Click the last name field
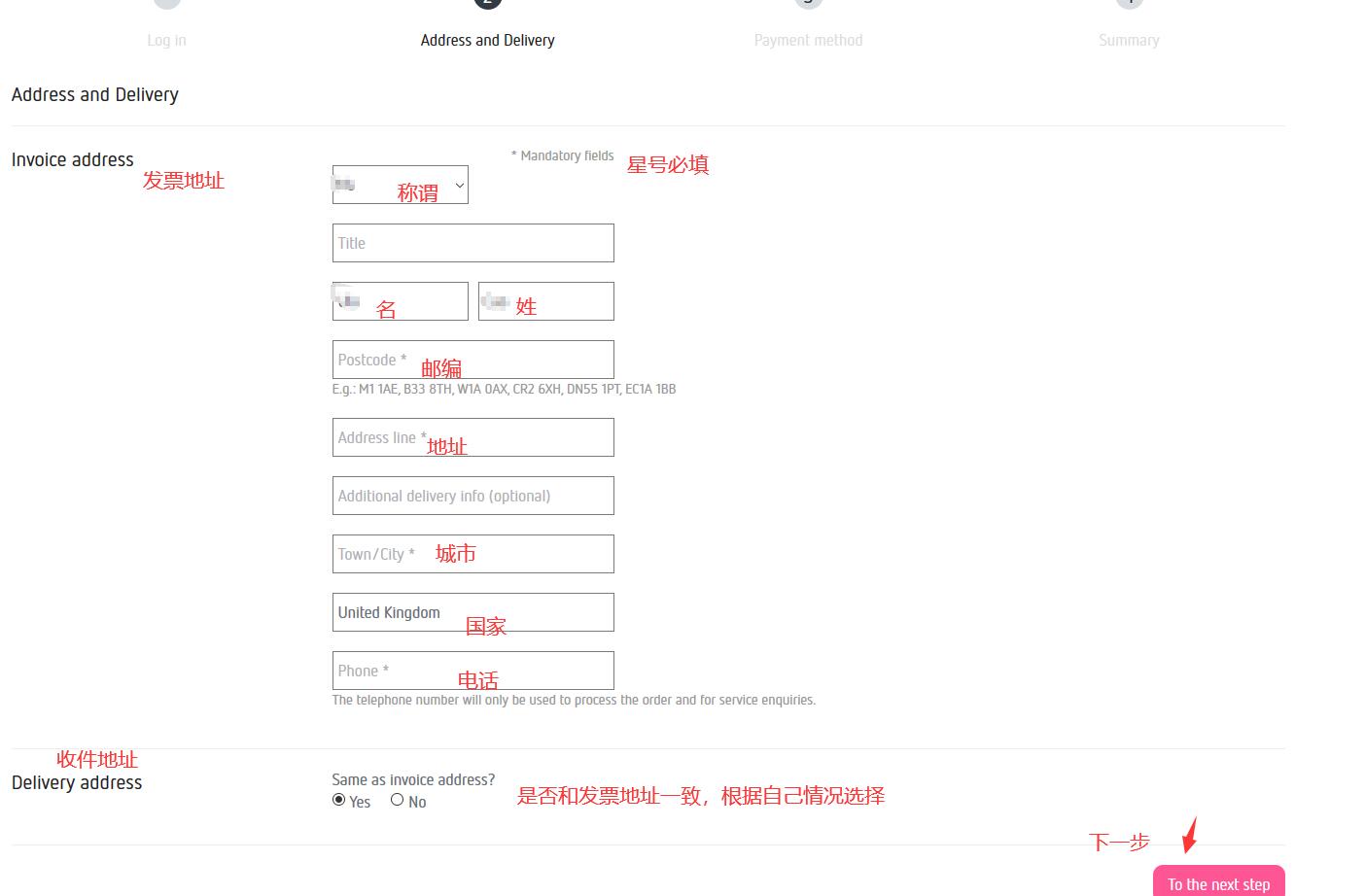This screenshot has width=1365, height=896. [545, 301]
